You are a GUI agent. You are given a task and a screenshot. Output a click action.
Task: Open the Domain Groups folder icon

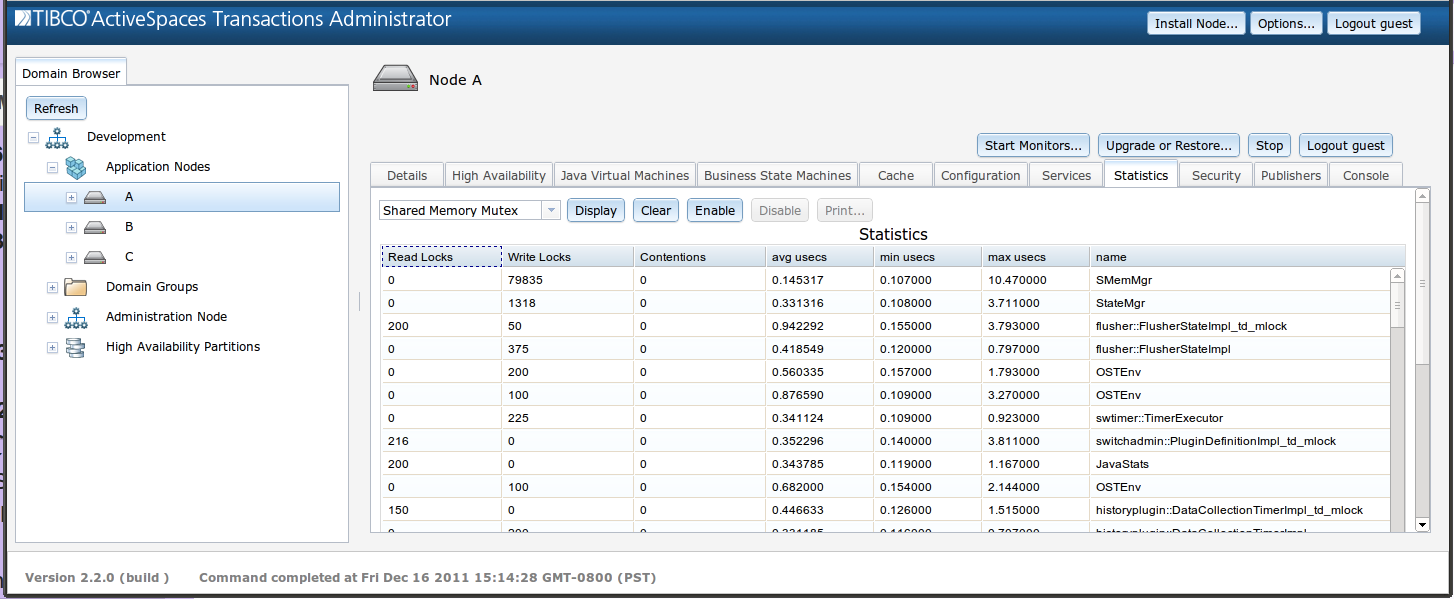click(76, 287)
